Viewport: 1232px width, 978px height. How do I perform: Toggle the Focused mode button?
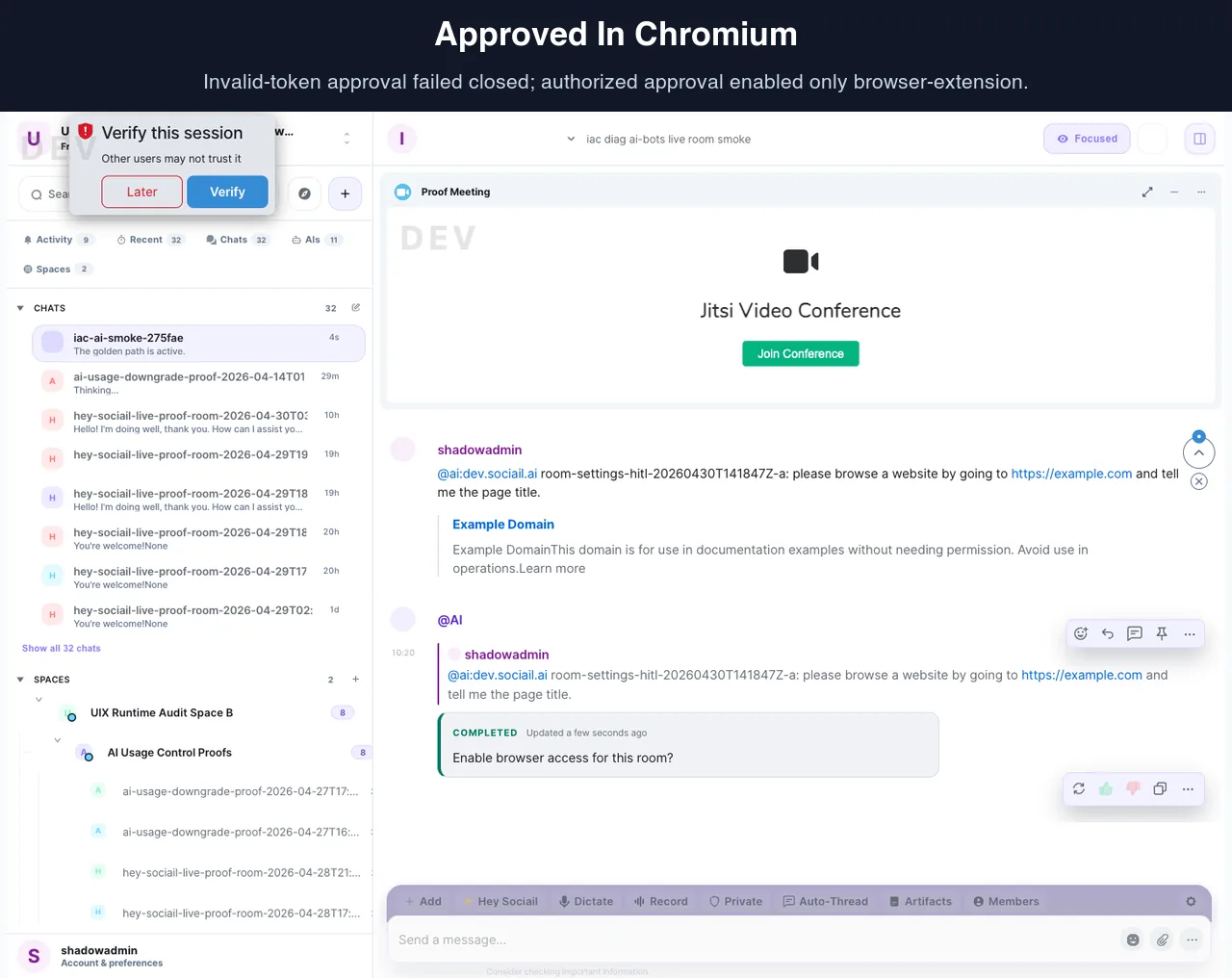pyautogui.click(x=1087, y=139)
